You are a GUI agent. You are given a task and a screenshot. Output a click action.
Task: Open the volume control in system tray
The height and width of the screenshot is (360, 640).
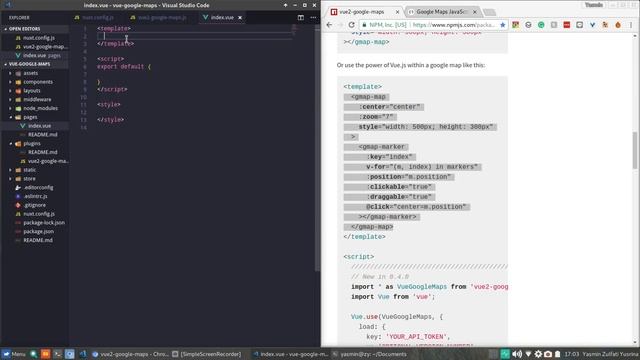coord(517,354)
